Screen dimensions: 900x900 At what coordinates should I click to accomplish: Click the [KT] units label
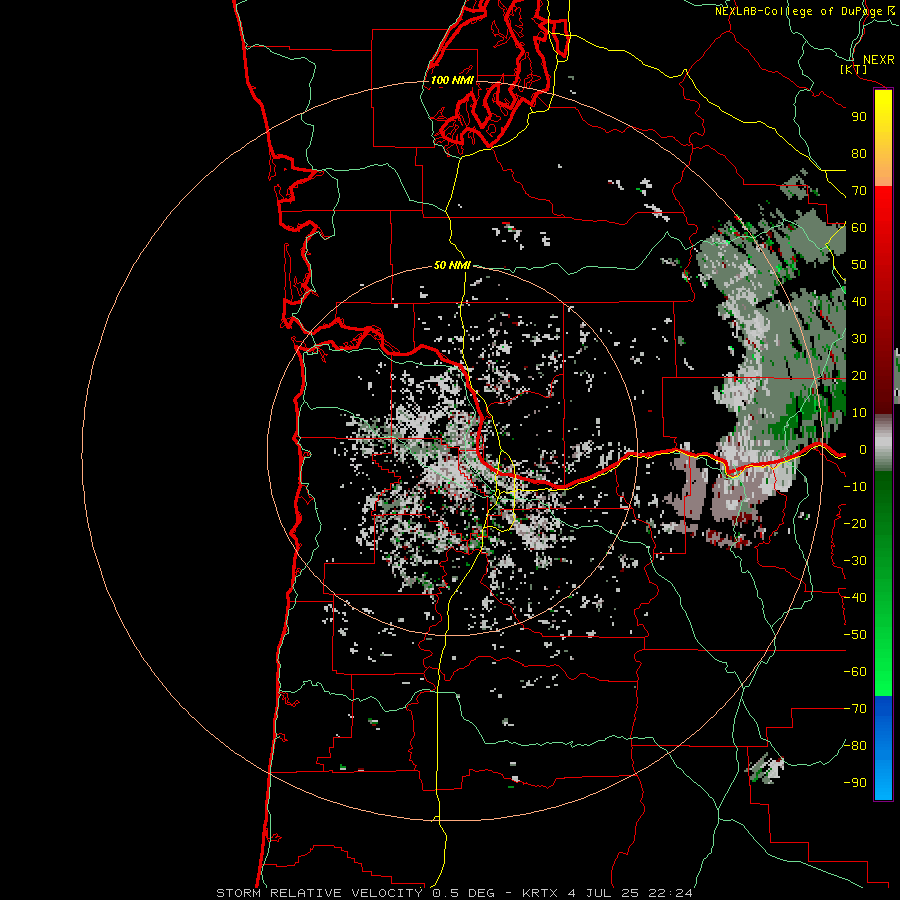(x=854, y=70)
